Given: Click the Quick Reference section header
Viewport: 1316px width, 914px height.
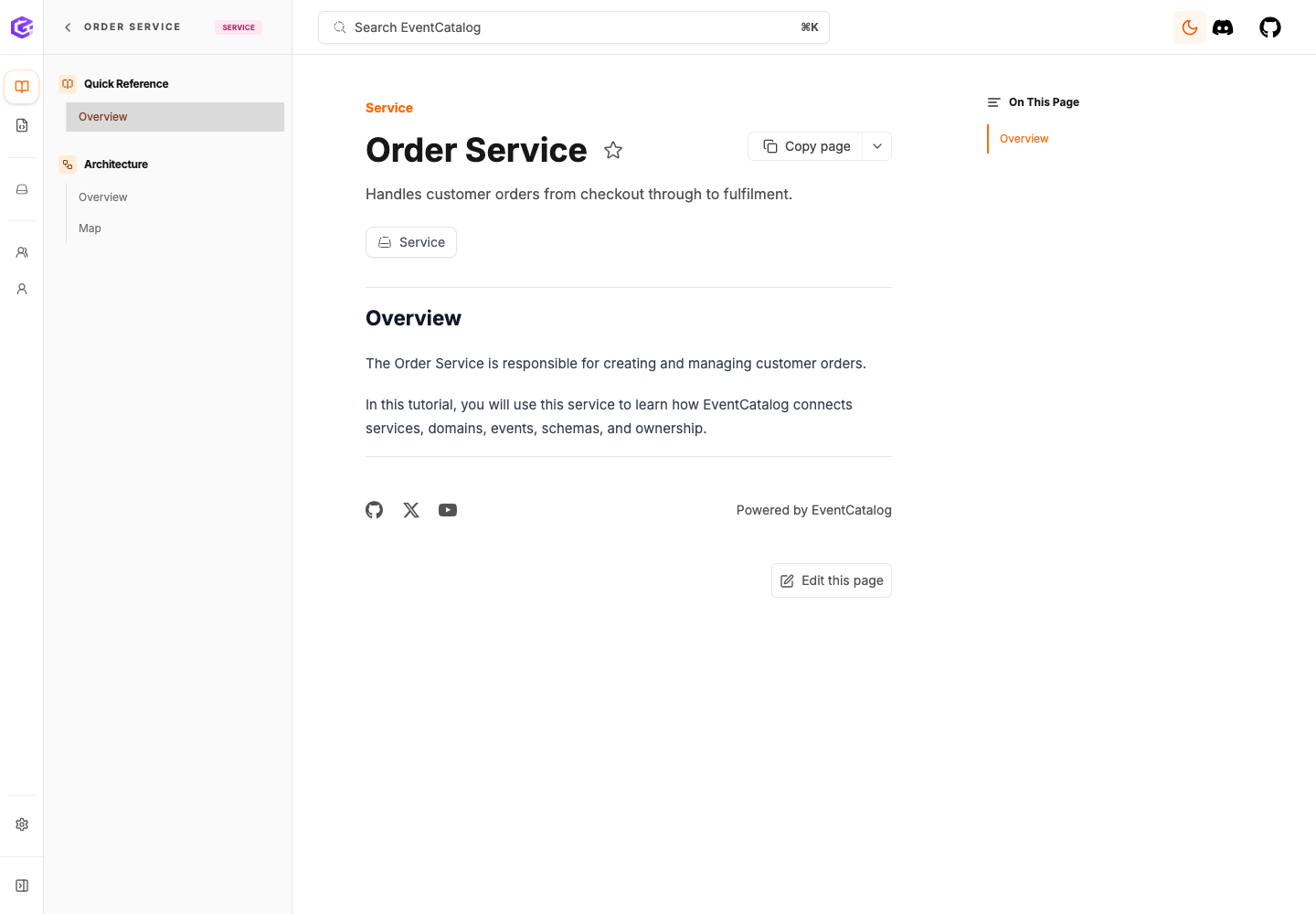Looking at the screenshot, I should click(126, 84).
